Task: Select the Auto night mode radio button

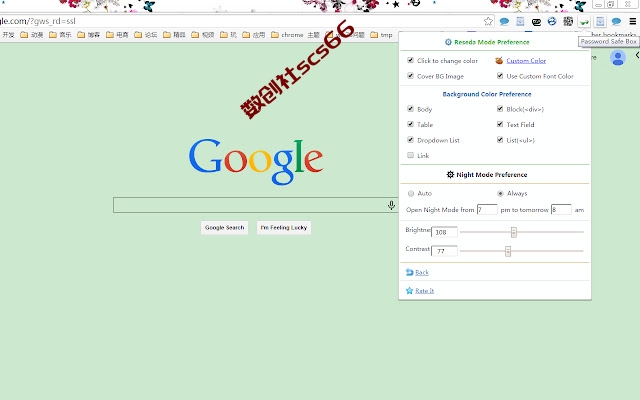Action: (x=411, y=193)
